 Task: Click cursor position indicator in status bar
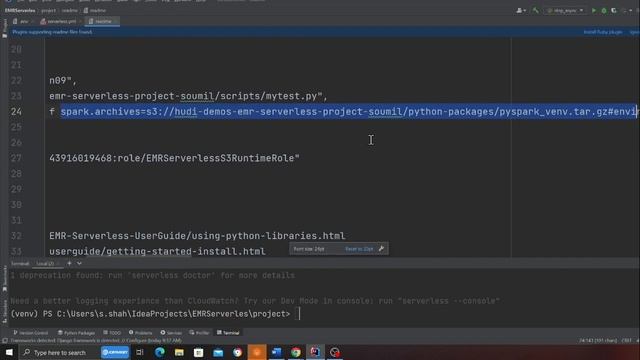pyautogui.click(x=598, y=340)
